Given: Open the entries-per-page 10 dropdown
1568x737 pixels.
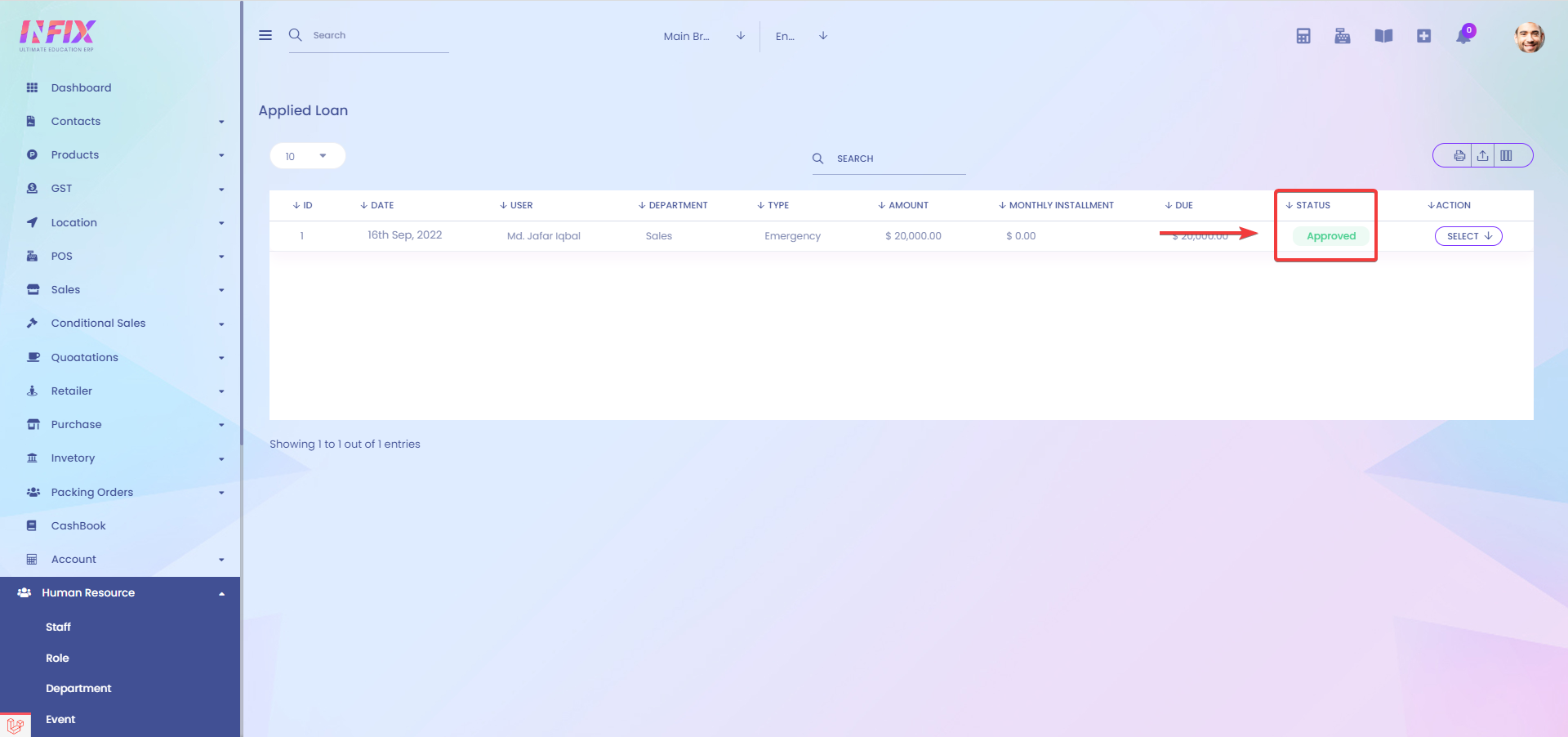Looking at the screenshot, I should 307,156.
